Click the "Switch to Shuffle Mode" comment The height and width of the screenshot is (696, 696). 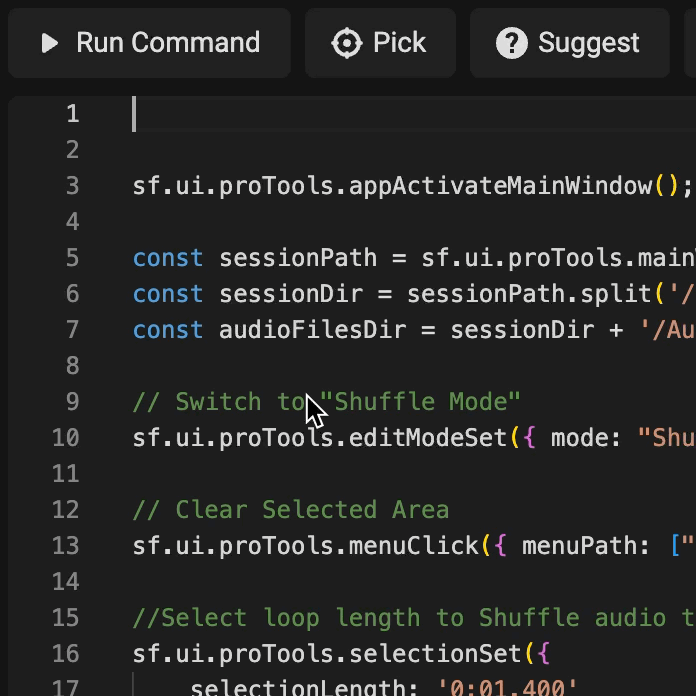[x=327, y=402]
